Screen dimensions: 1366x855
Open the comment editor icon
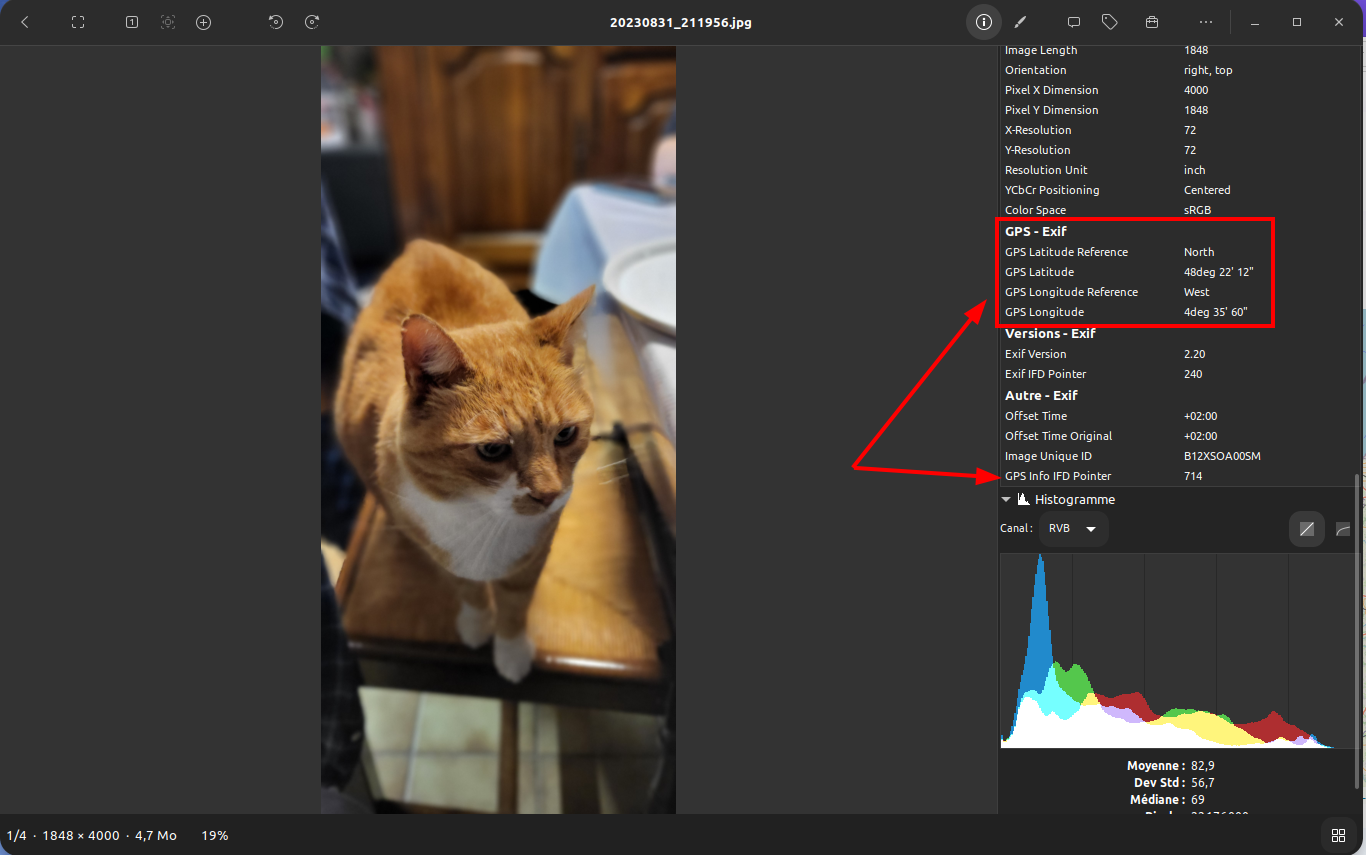[1074, 22]
